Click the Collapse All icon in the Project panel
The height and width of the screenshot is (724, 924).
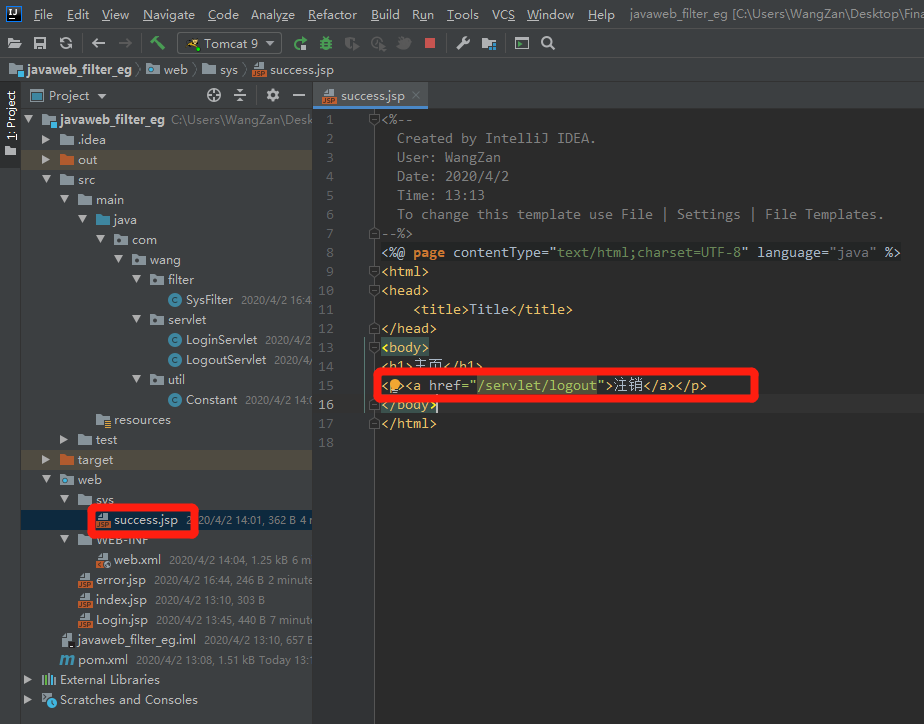tap(240, 95)
